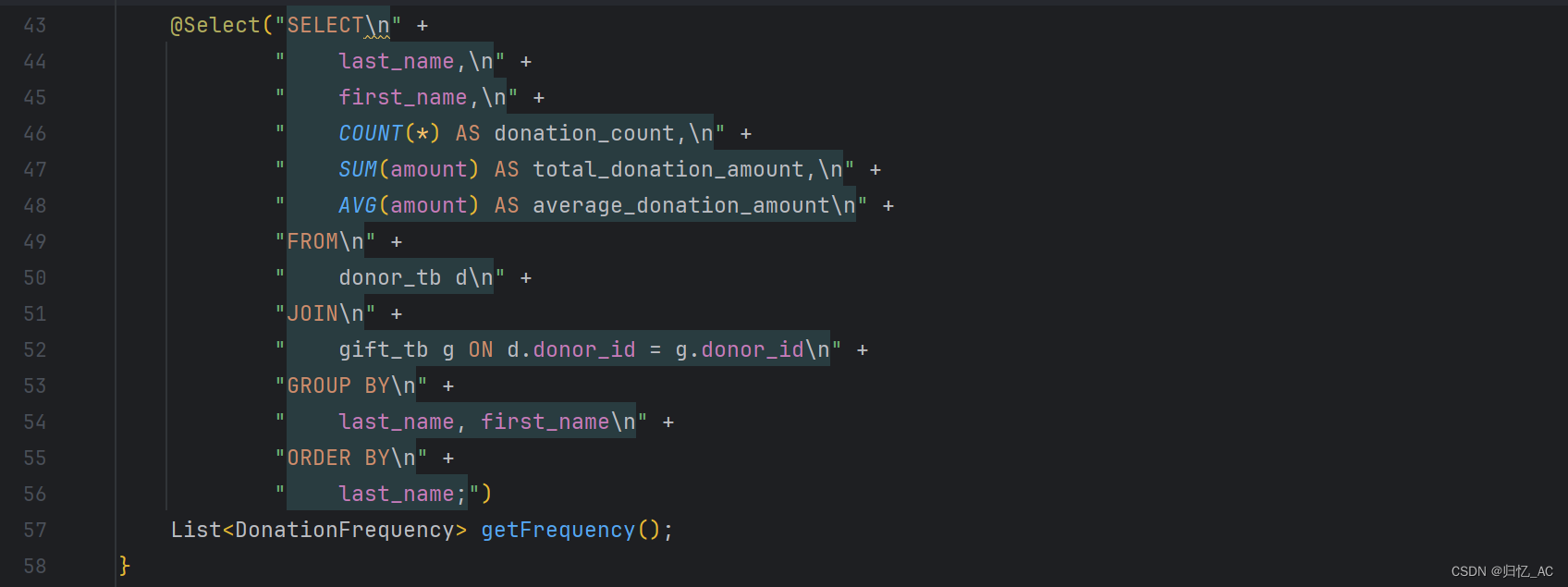Click the JOIN keyword

pos(312,314)
